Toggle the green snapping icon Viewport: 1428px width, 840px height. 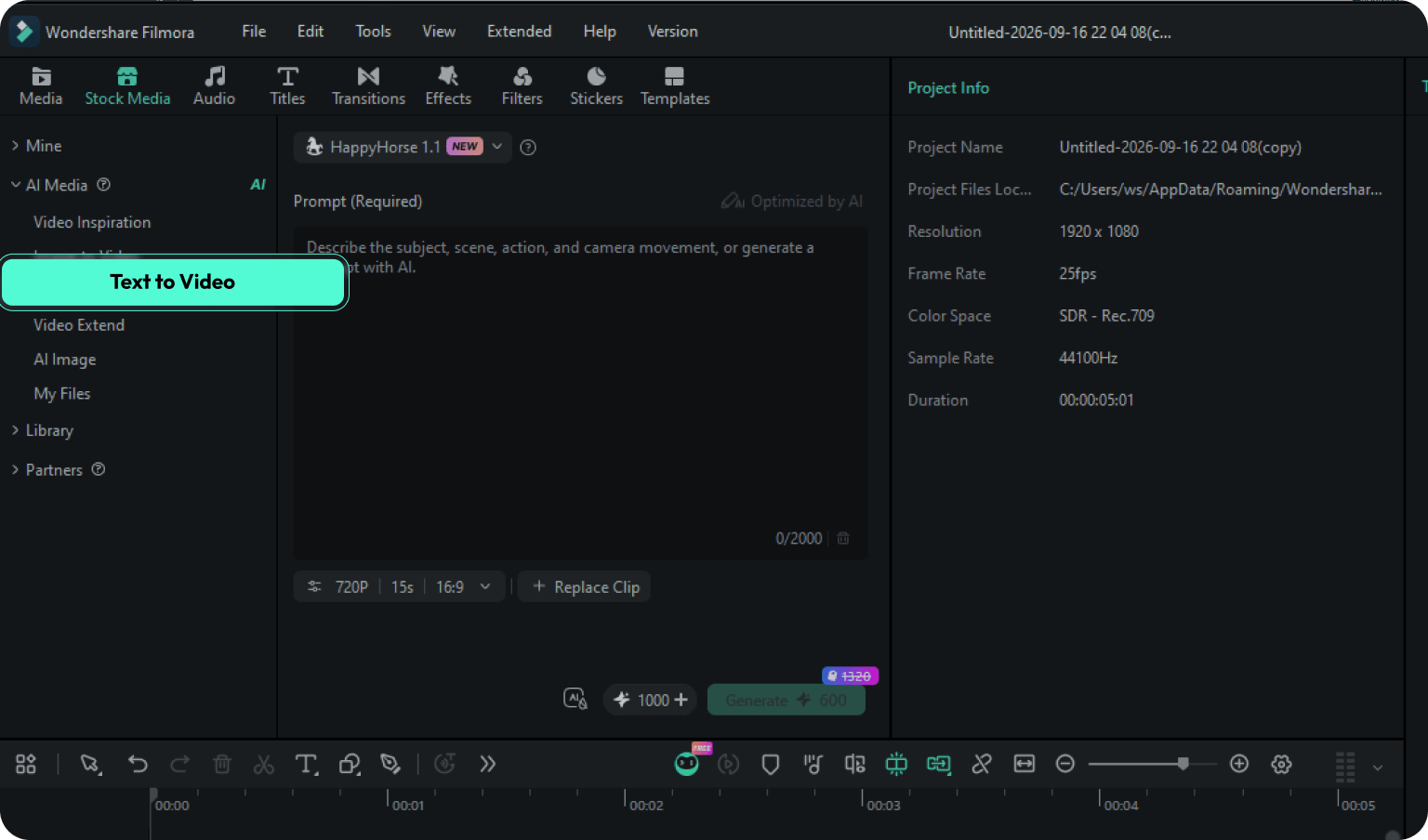[896, 764]
